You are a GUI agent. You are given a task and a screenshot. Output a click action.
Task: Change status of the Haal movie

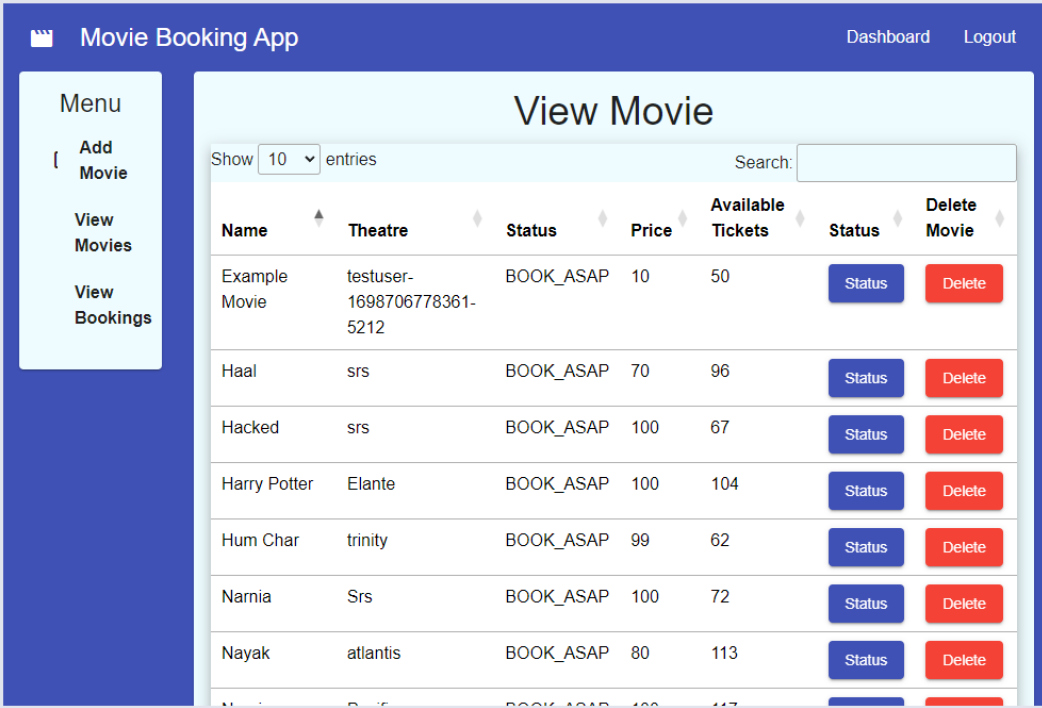[x=865, y=378]
